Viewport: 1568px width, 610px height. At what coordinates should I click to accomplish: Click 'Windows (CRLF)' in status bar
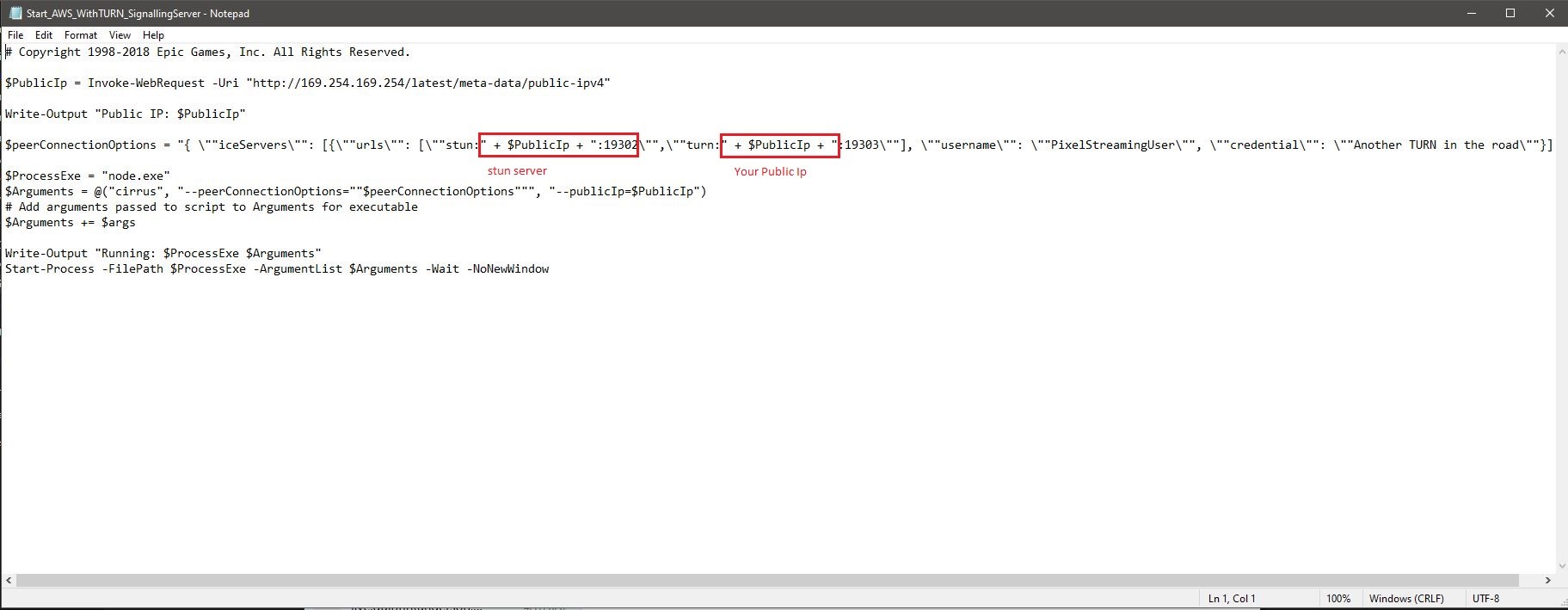(x=1406, y=599)
